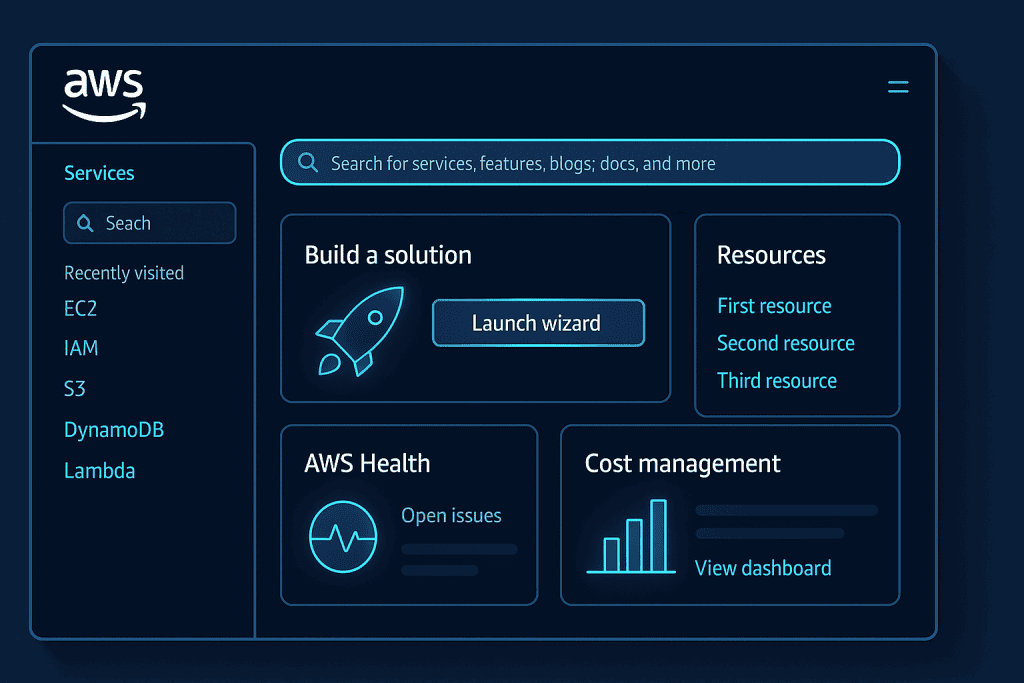Click the bar chart icon in Cost management

pos(631,536)
